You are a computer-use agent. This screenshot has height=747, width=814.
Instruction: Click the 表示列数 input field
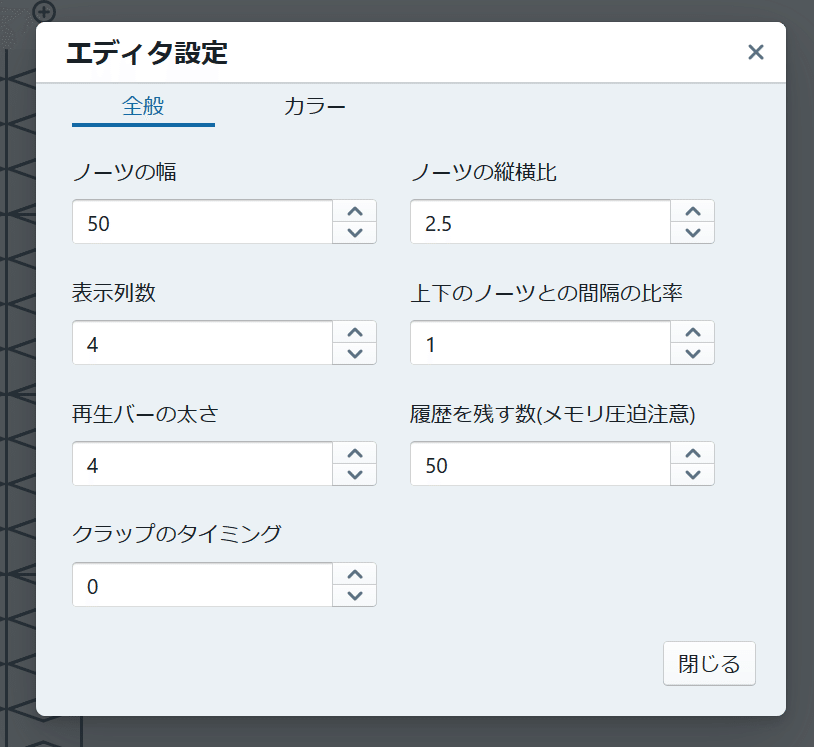click(200, 343)
